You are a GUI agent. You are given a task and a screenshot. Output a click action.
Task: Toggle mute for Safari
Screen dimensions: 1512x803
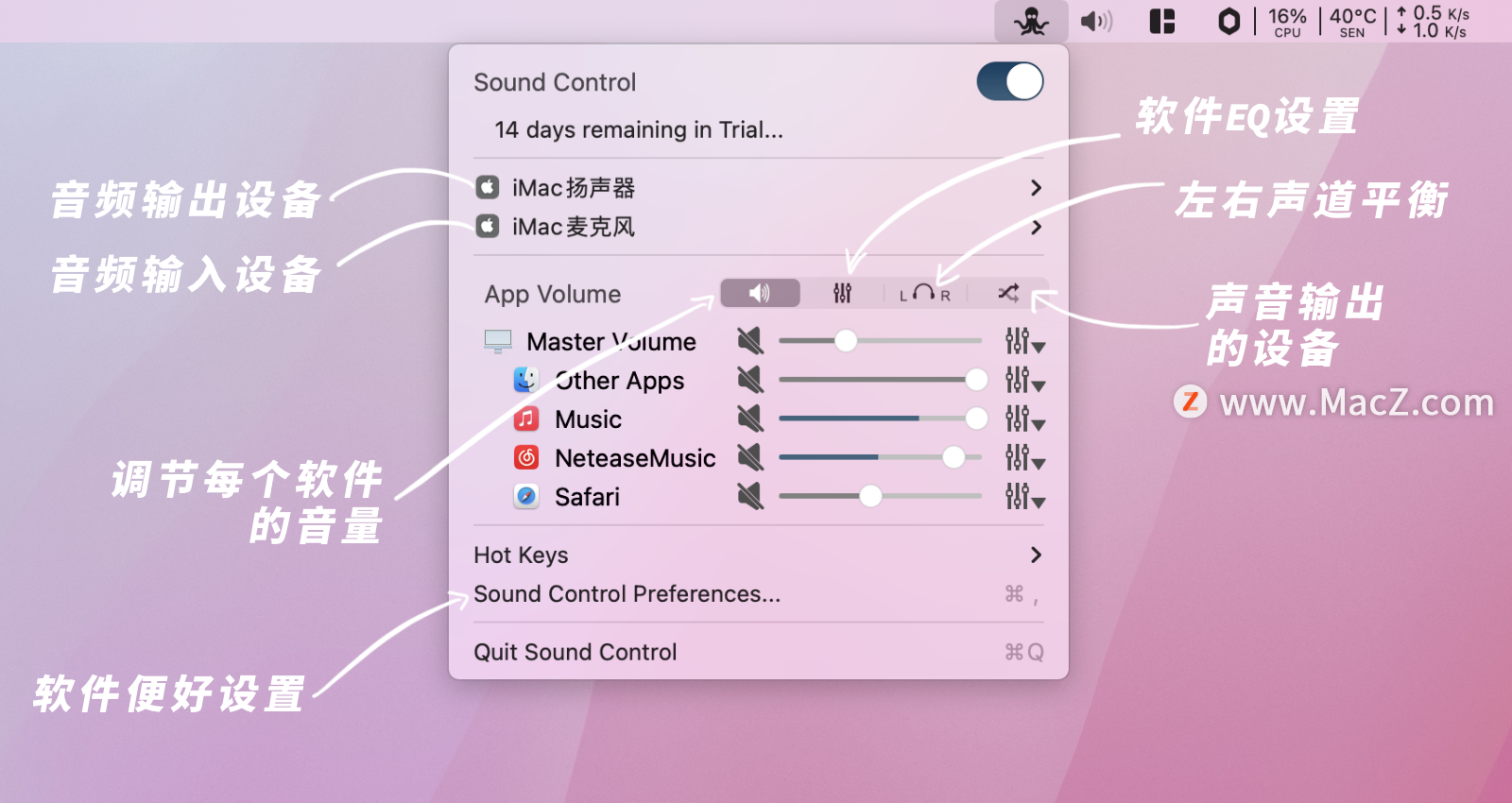pyautogui.click(x=750, y=496)
